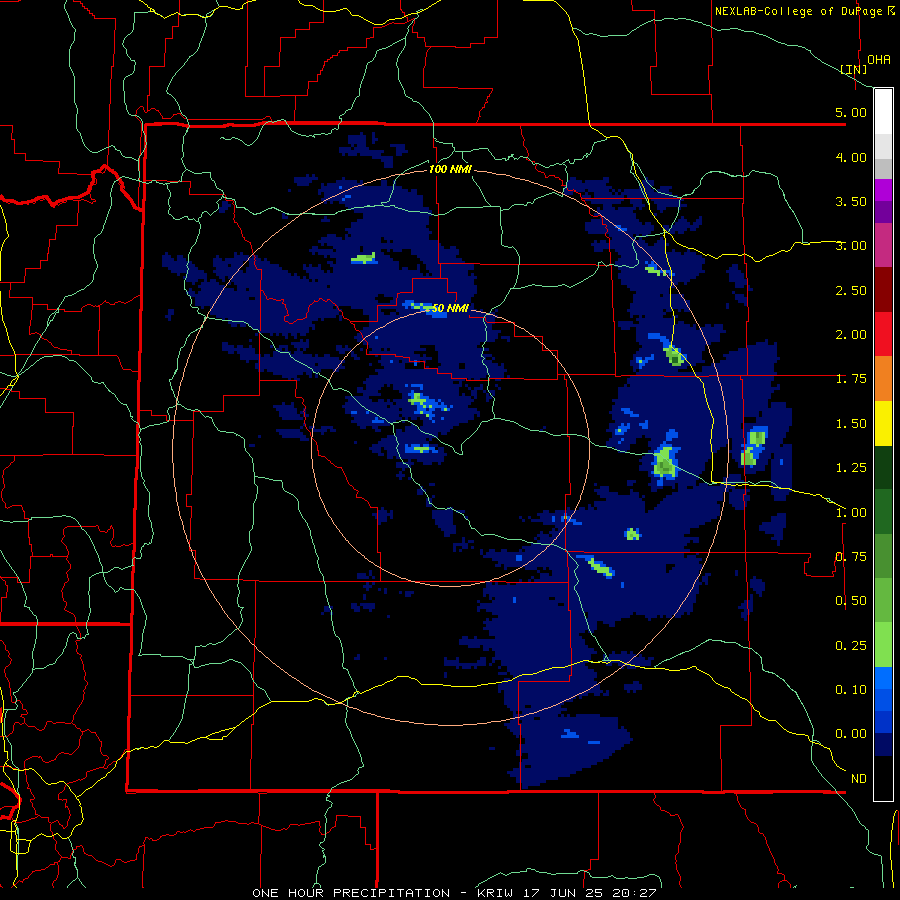This screenshot has width=900, height=900.
Task: Click the 4.00 legend value
Action: (851, 157)
